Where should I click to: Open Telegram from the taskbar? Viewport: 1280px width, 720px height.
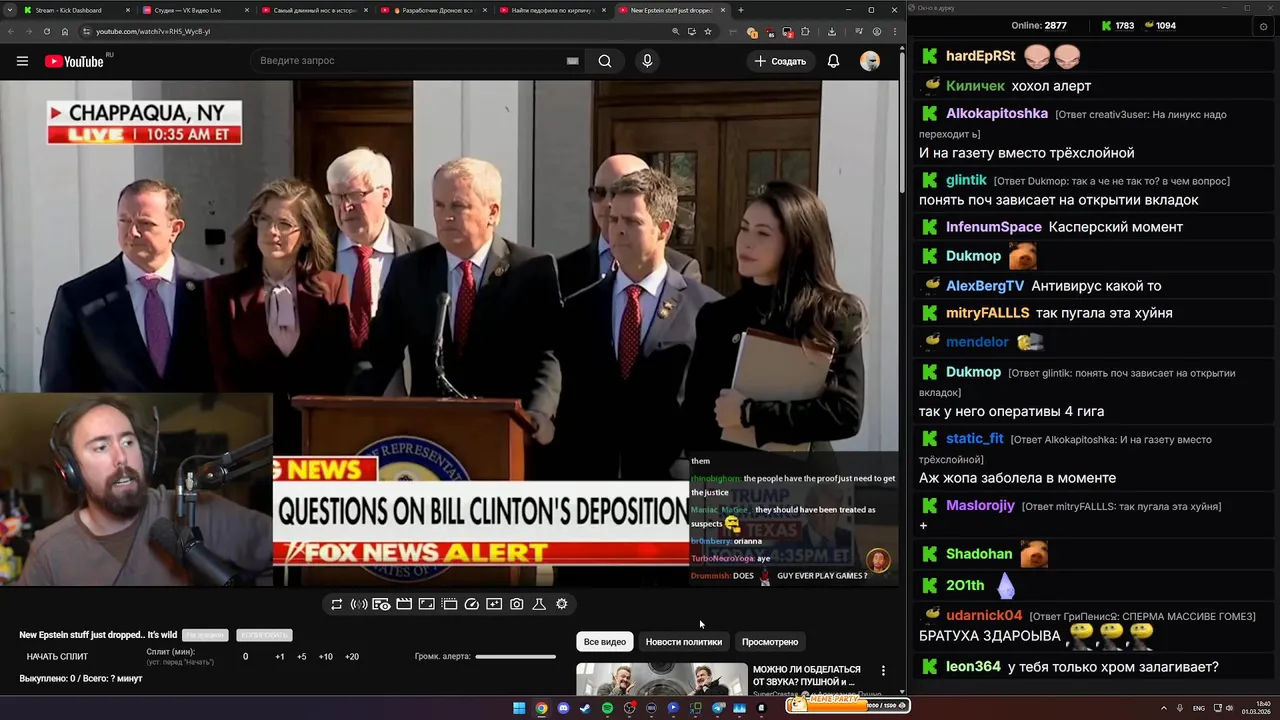coord(717,708)
